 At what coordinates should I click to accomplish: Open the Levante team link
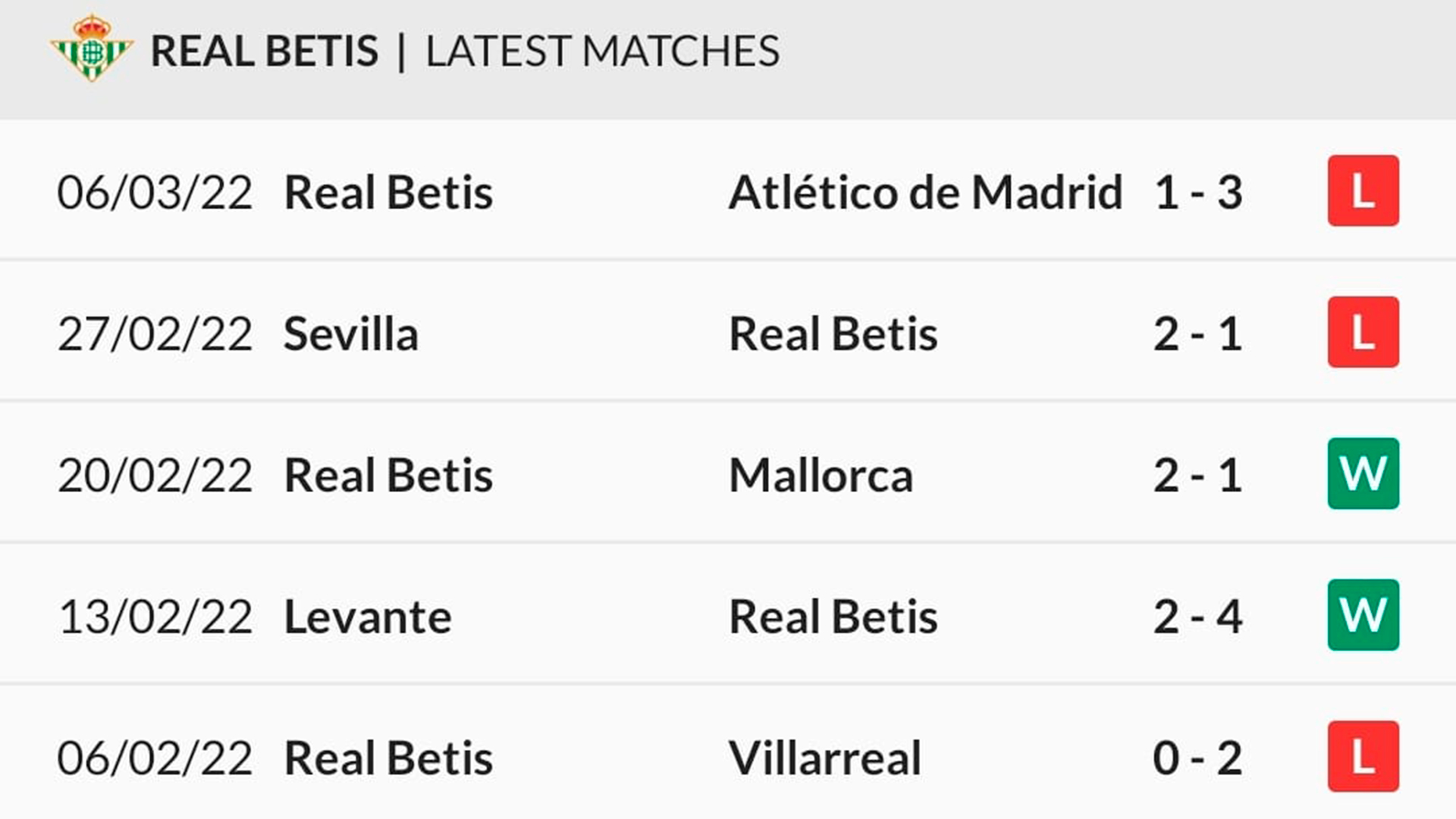(x=367, y=617)
